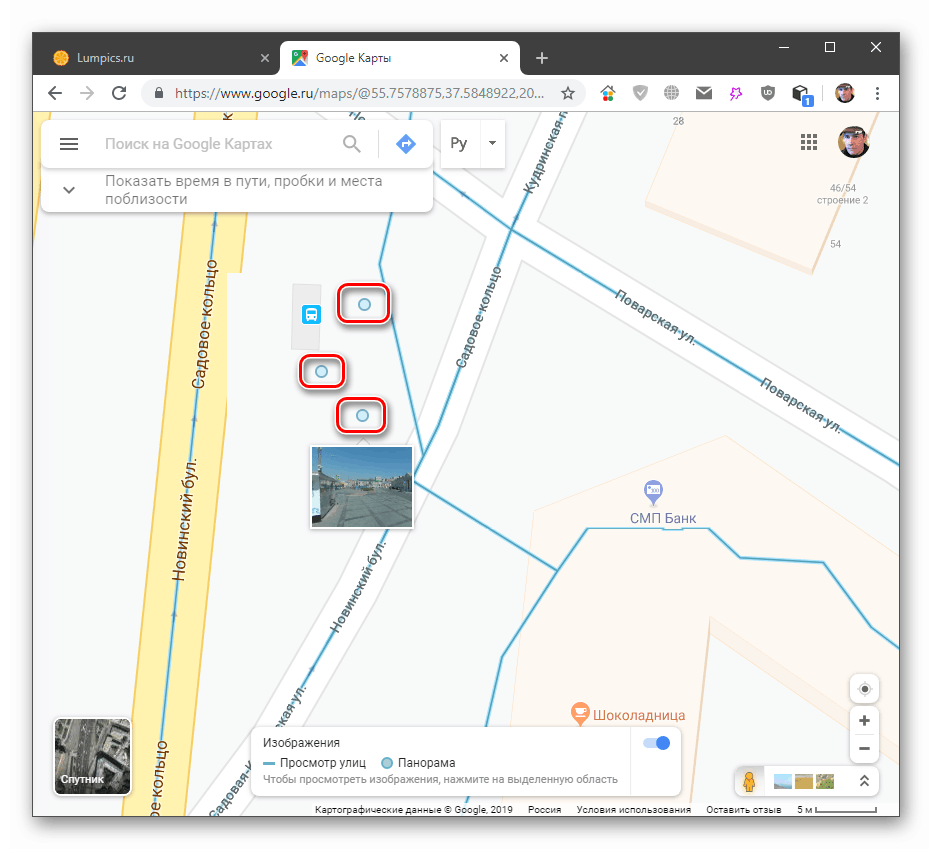
Task: Click the search magnifier icon
Action: (352, 143)
